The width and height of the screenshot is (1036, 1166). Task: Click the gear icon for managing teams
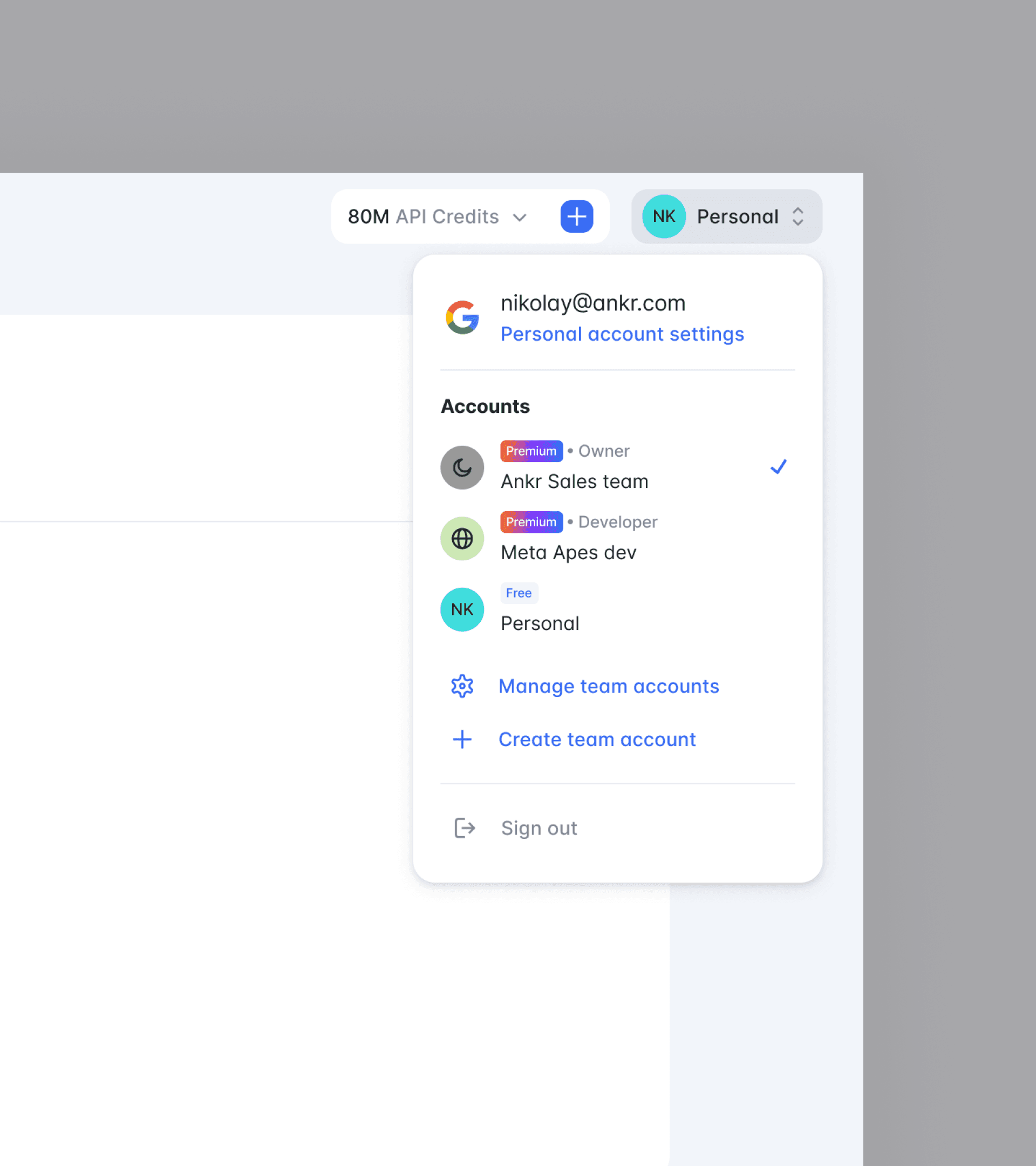click(462, 686)
